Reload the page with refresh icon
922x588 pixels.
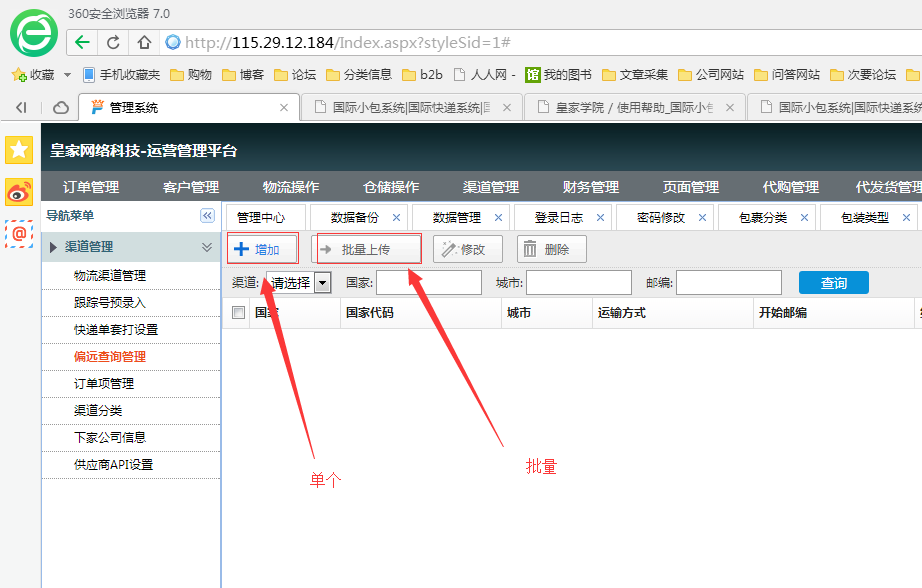click(x=113, y=42)
